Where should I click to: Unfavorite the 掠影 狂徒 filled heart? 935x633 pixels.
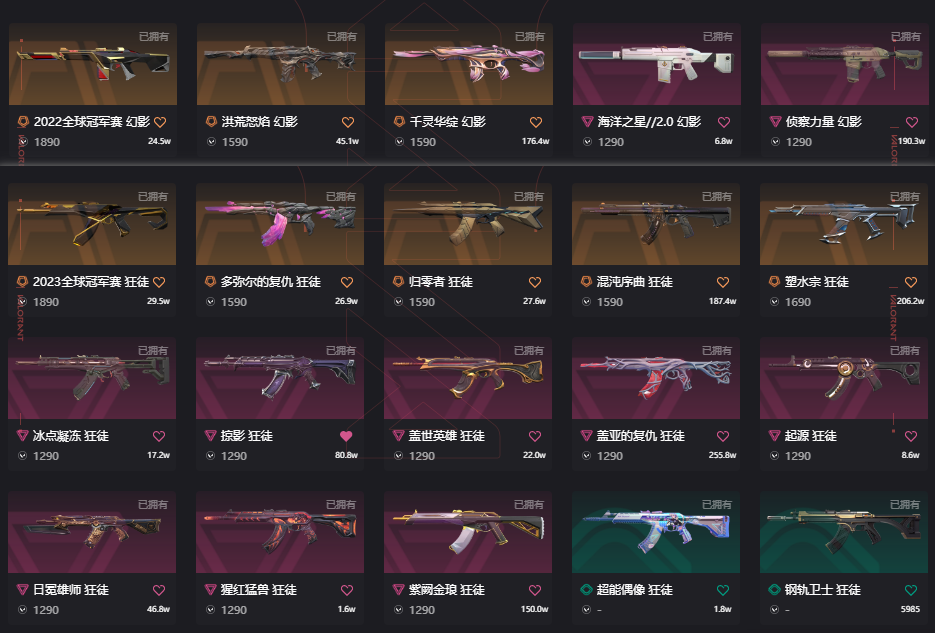(x=346, y=436)
